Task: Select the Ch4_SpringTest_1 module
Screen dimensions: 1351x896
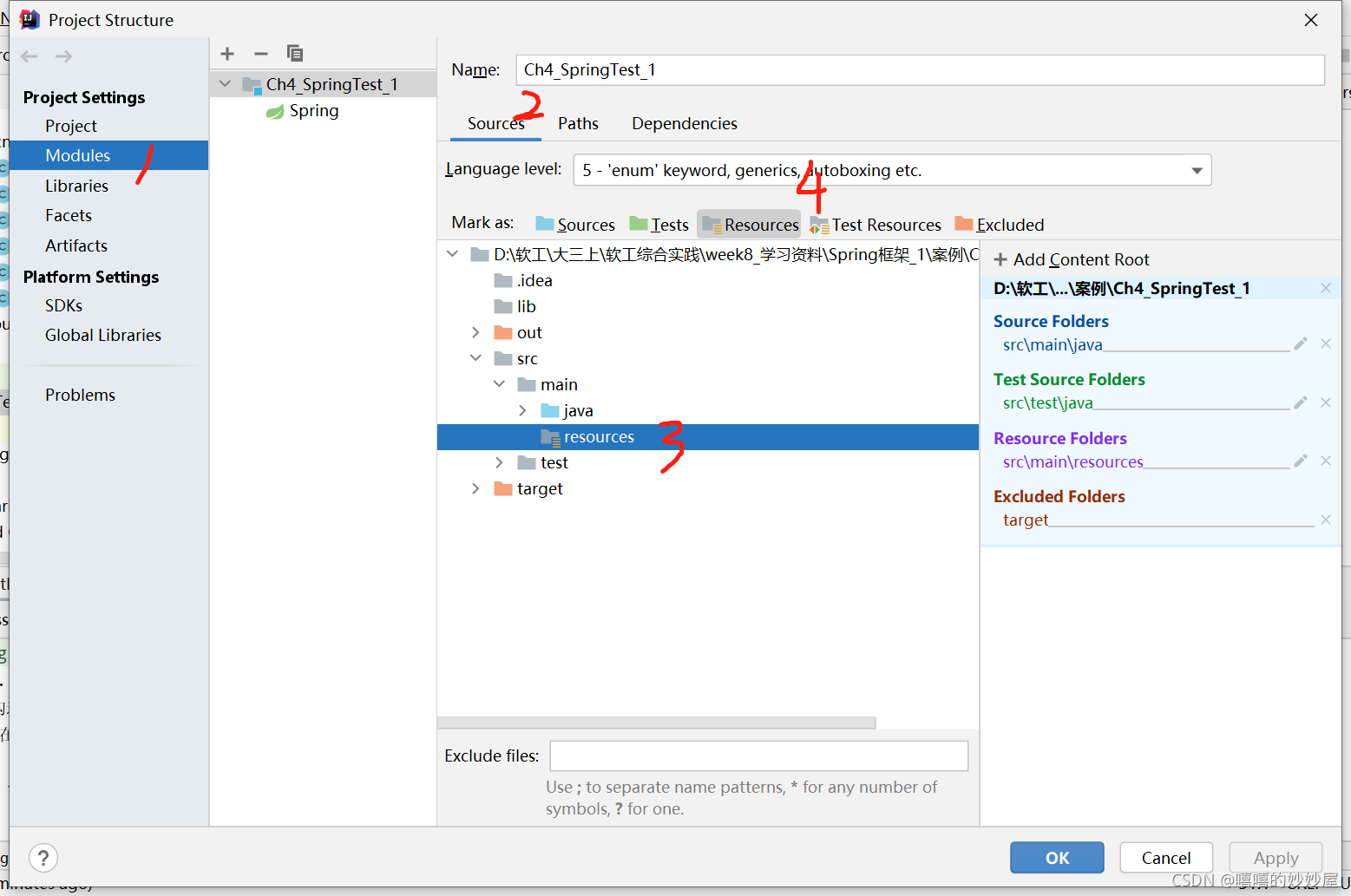Action: point(323,84)
